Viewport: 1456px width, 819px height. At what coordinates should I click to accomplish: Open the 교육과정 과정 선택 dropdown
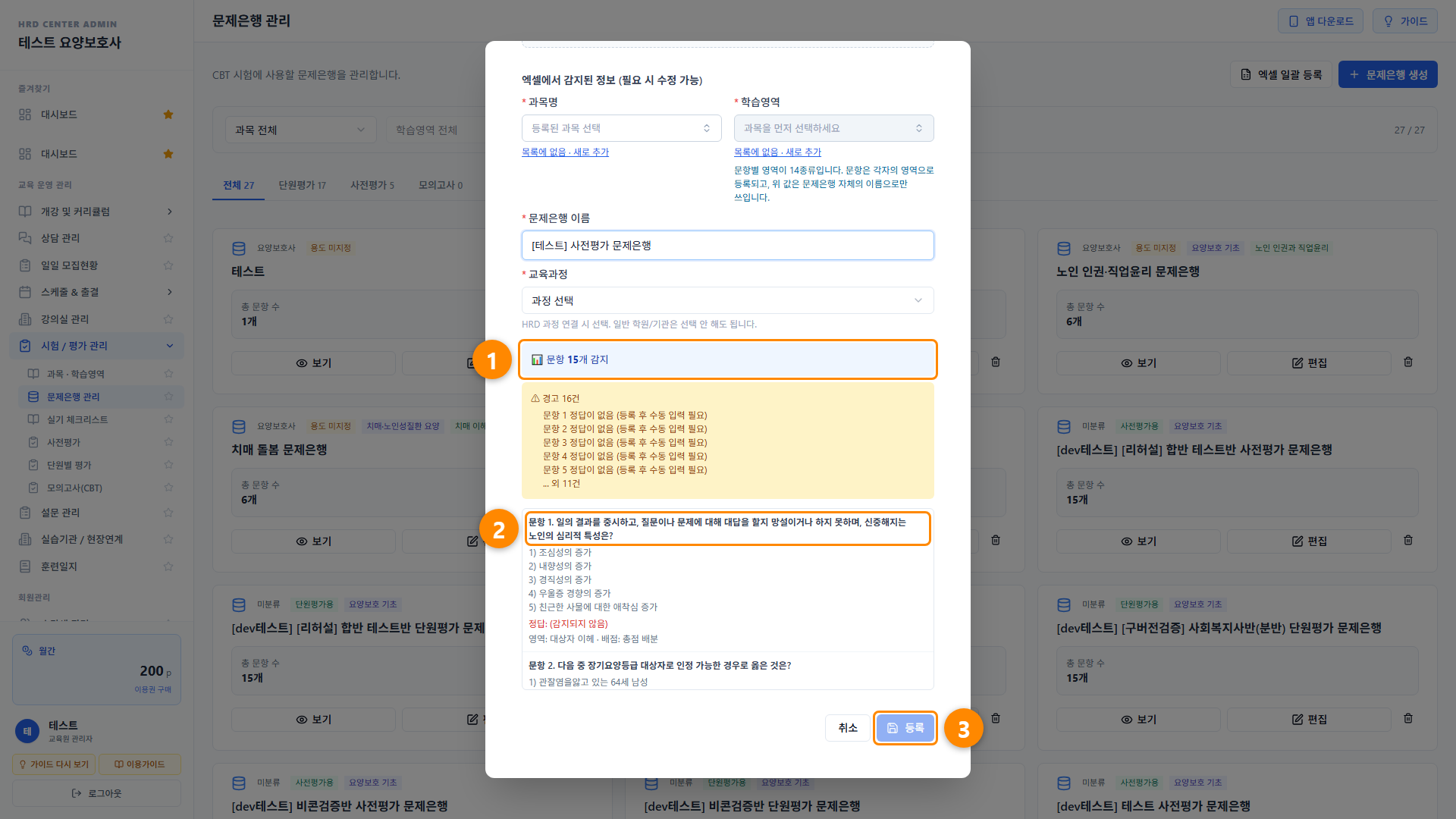pos(727,300)
